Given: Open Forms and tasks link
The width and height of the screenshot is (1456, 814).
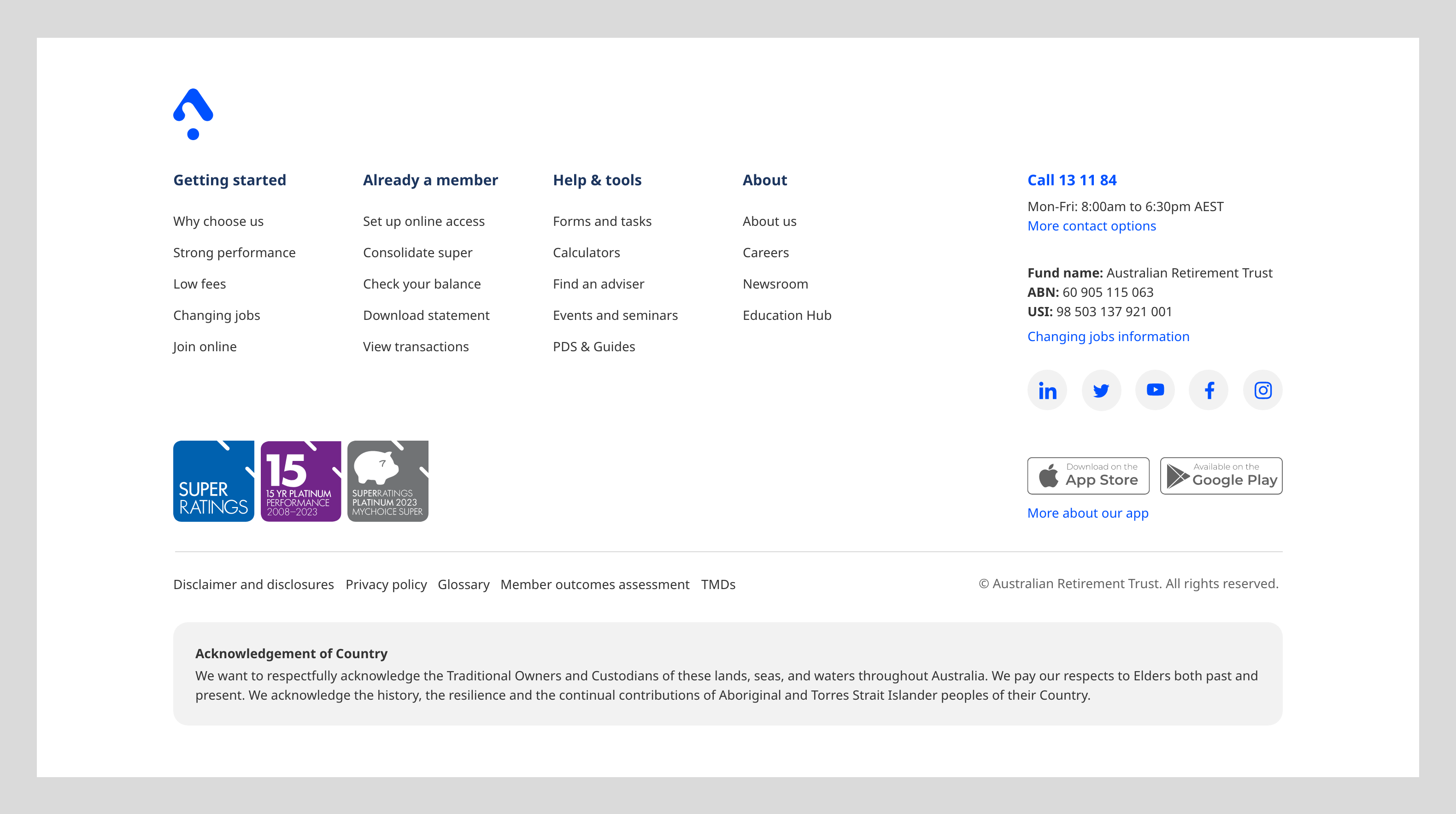Looking at the screenshot, I should (x=602, y=221).
